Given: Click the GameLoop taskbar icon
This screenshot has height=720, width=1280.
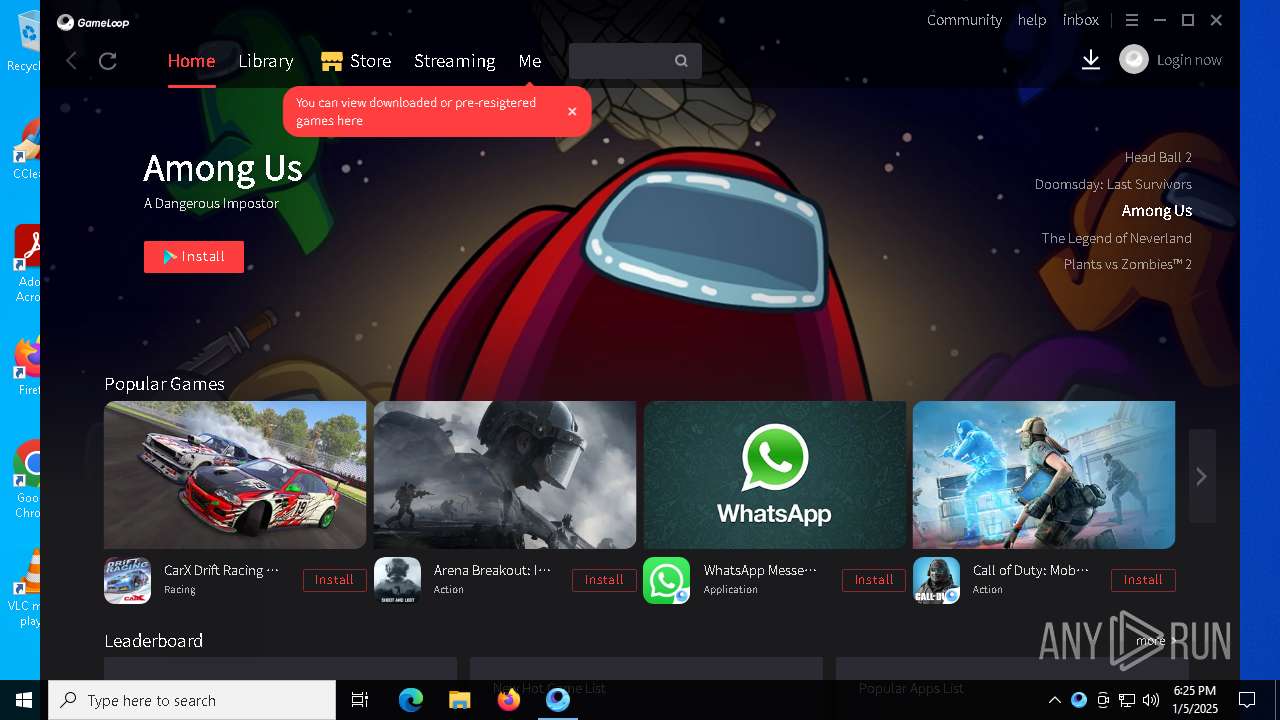Looking at the screenshot, I should pyautogui.click(x=558, y=700).
